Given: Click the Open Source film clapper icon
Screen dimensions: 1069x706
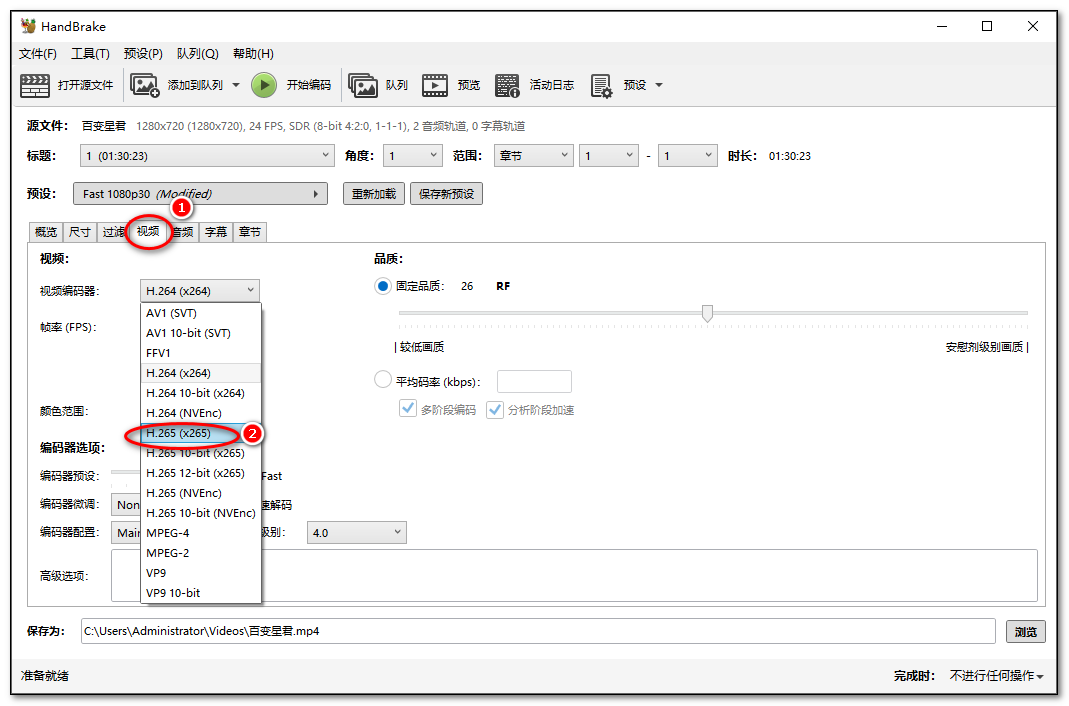Looking at the screenshot, I should coord(35,85).
